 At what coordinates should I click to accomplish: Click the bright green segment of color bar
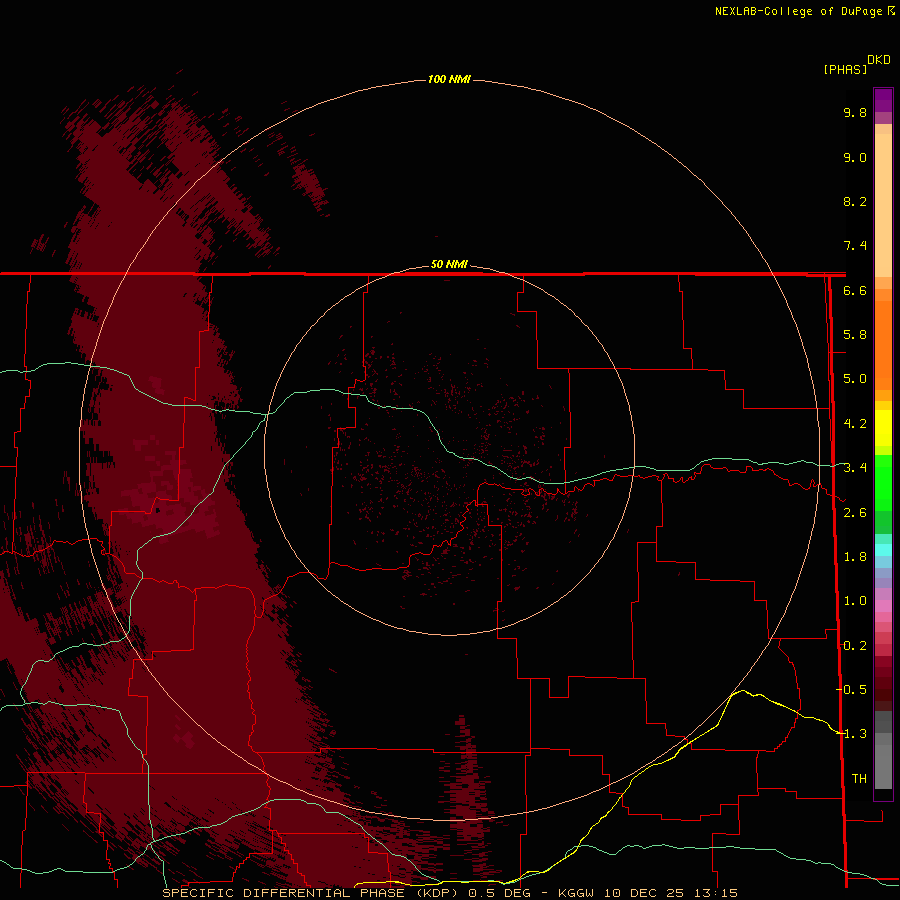pos(883,482)
